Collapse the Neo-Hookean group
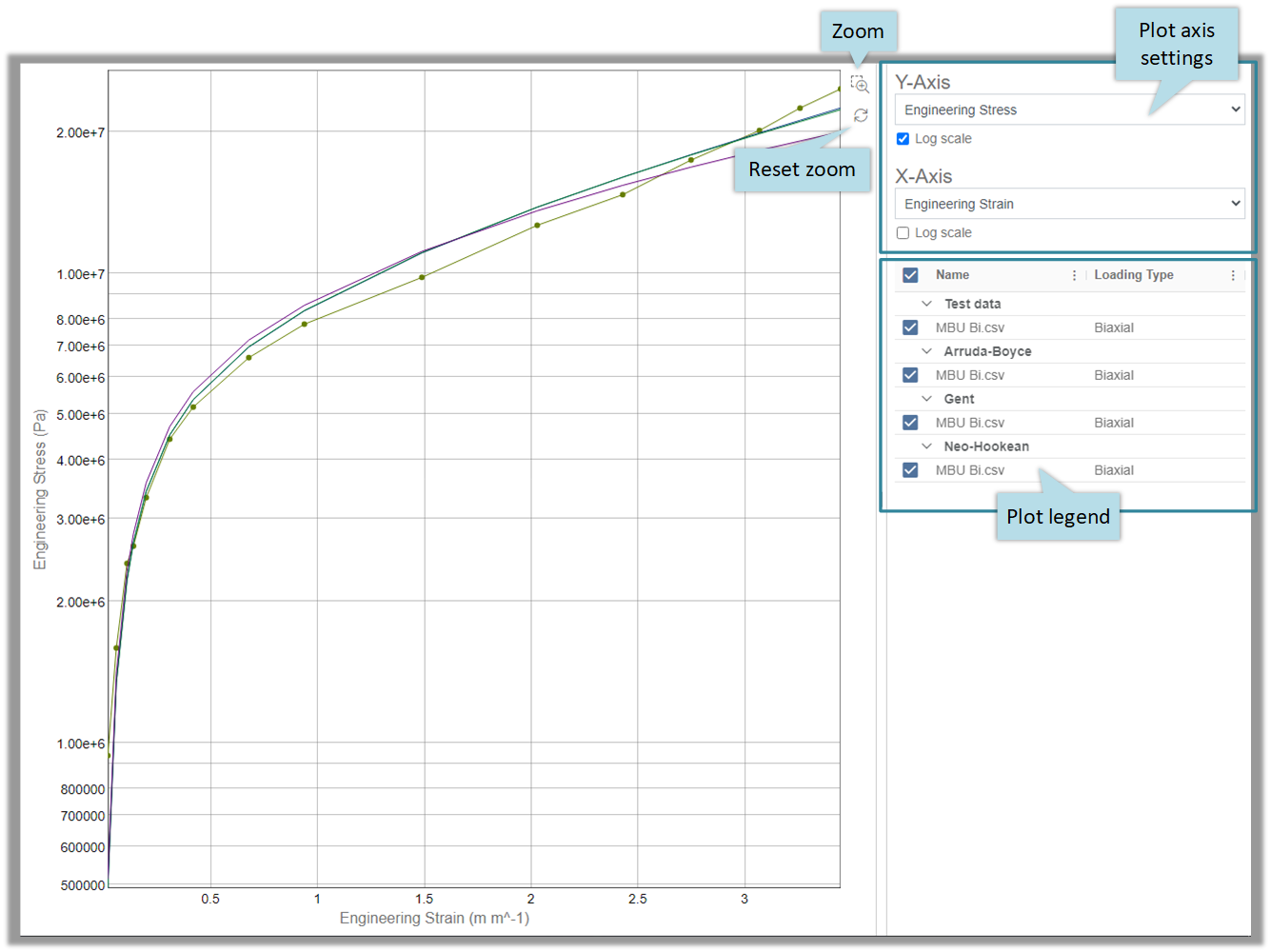The image size is (1271, 952). [926, 446]
